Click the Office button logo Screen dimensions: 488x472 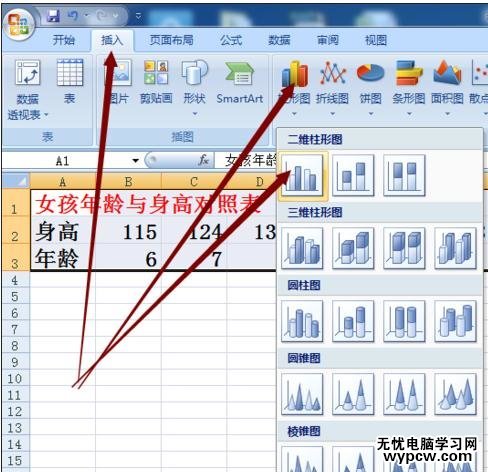[19, 25]
